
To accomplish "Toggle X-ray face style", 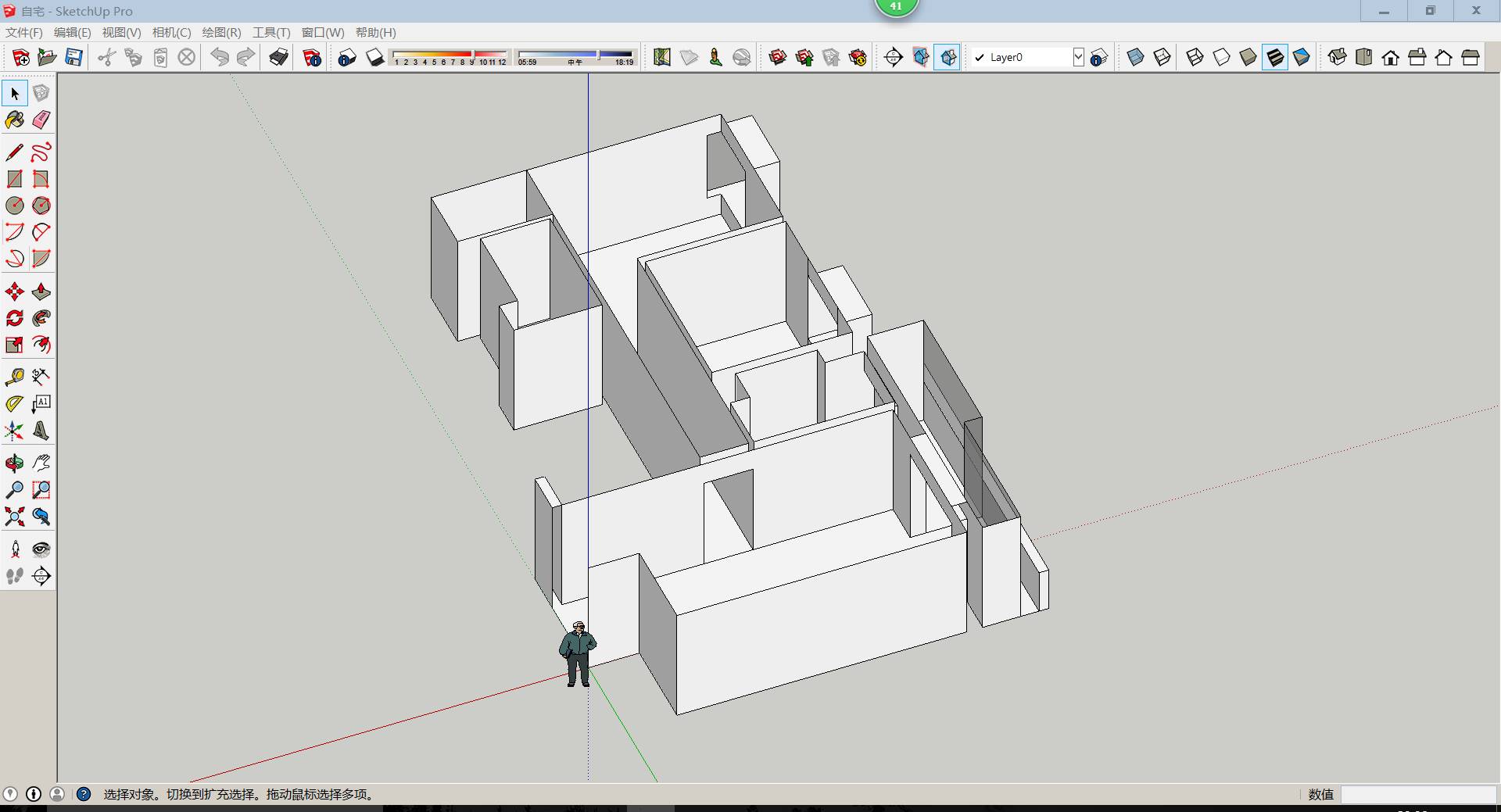I will 1136,57.
